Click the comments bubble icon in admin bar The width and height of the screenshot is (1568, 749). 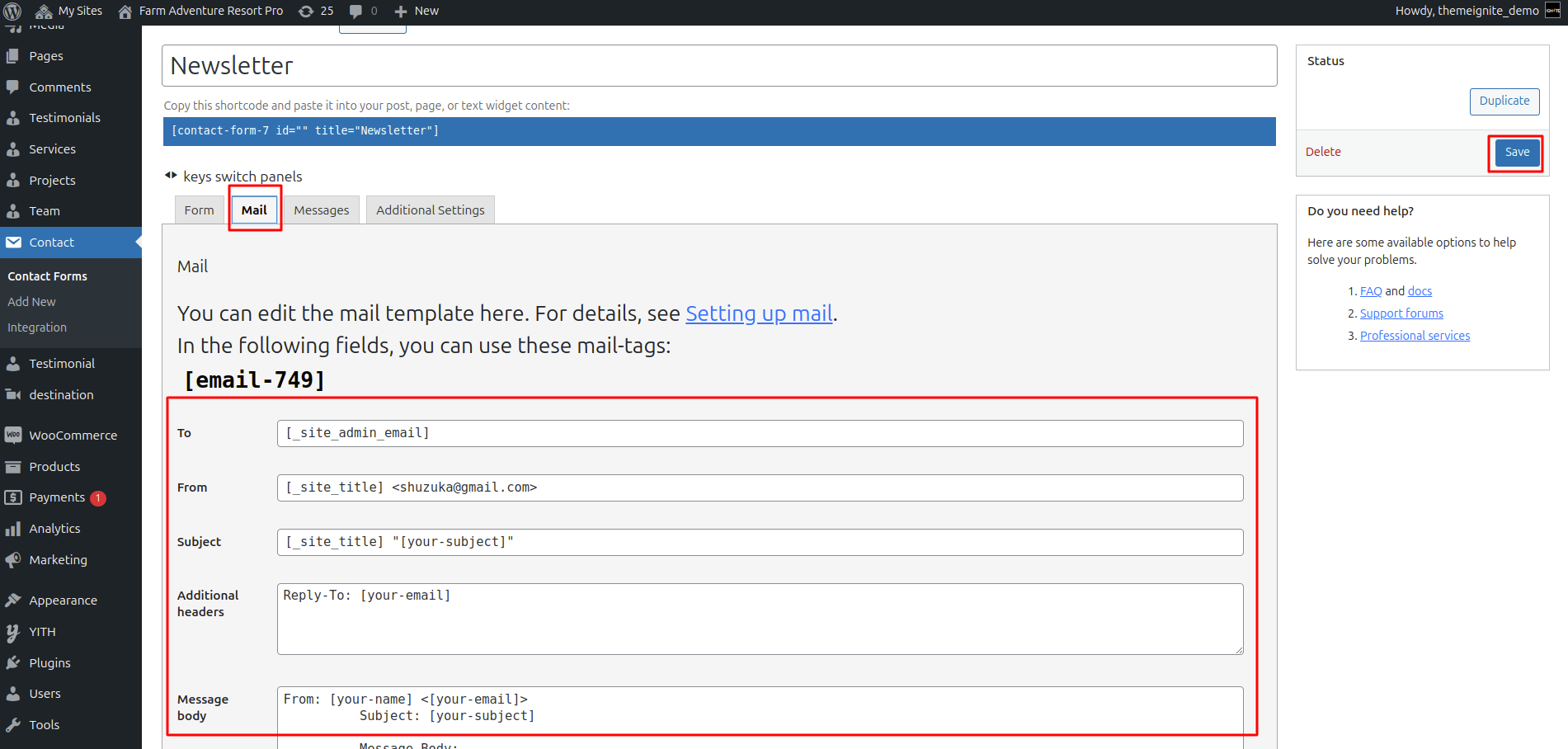[x=356, y=12]
